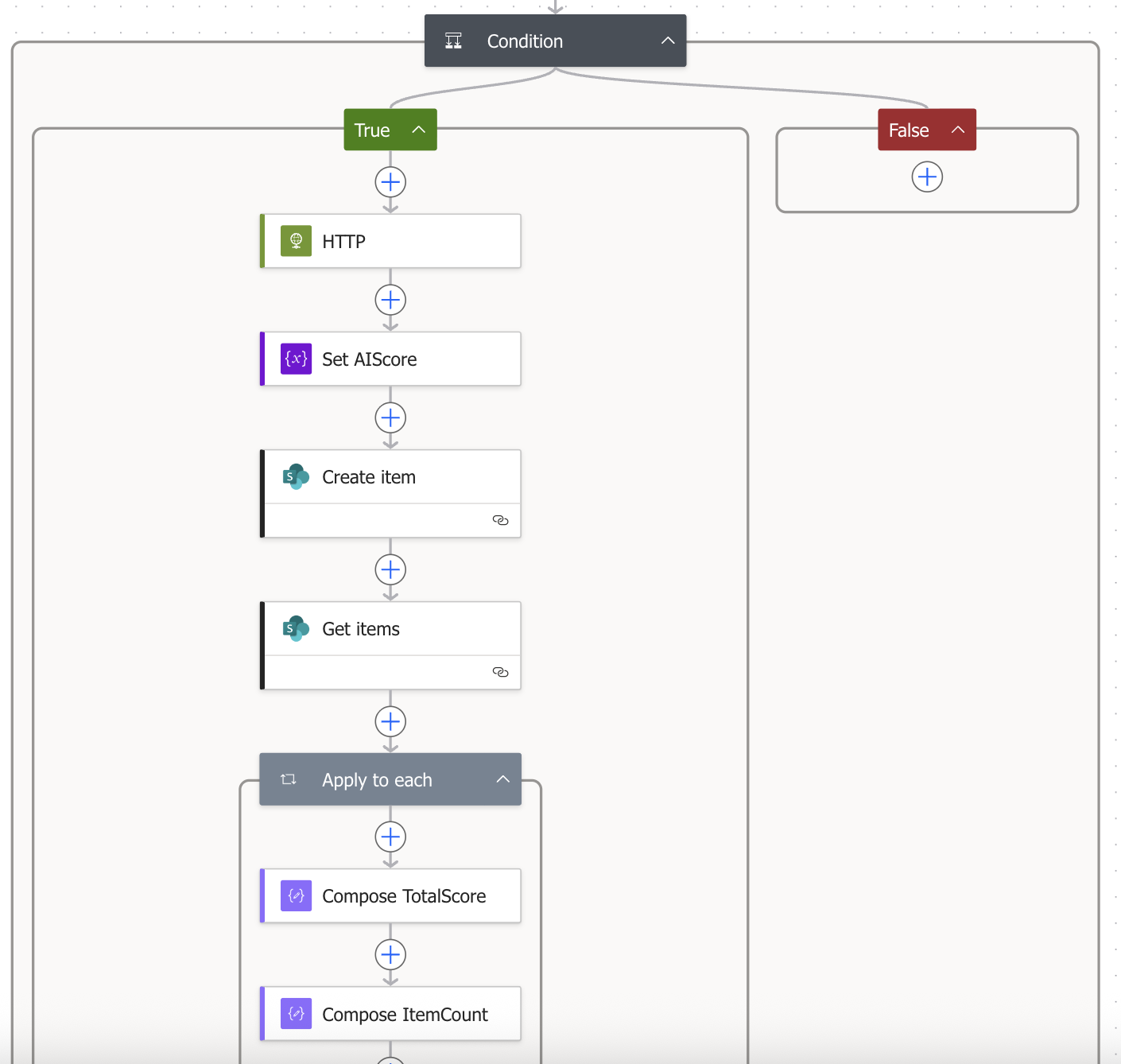Insert a step above the HTTP action
The width and height of the screenshot is (1121, 1064).
pyautogui.click(x=390, y=182)
